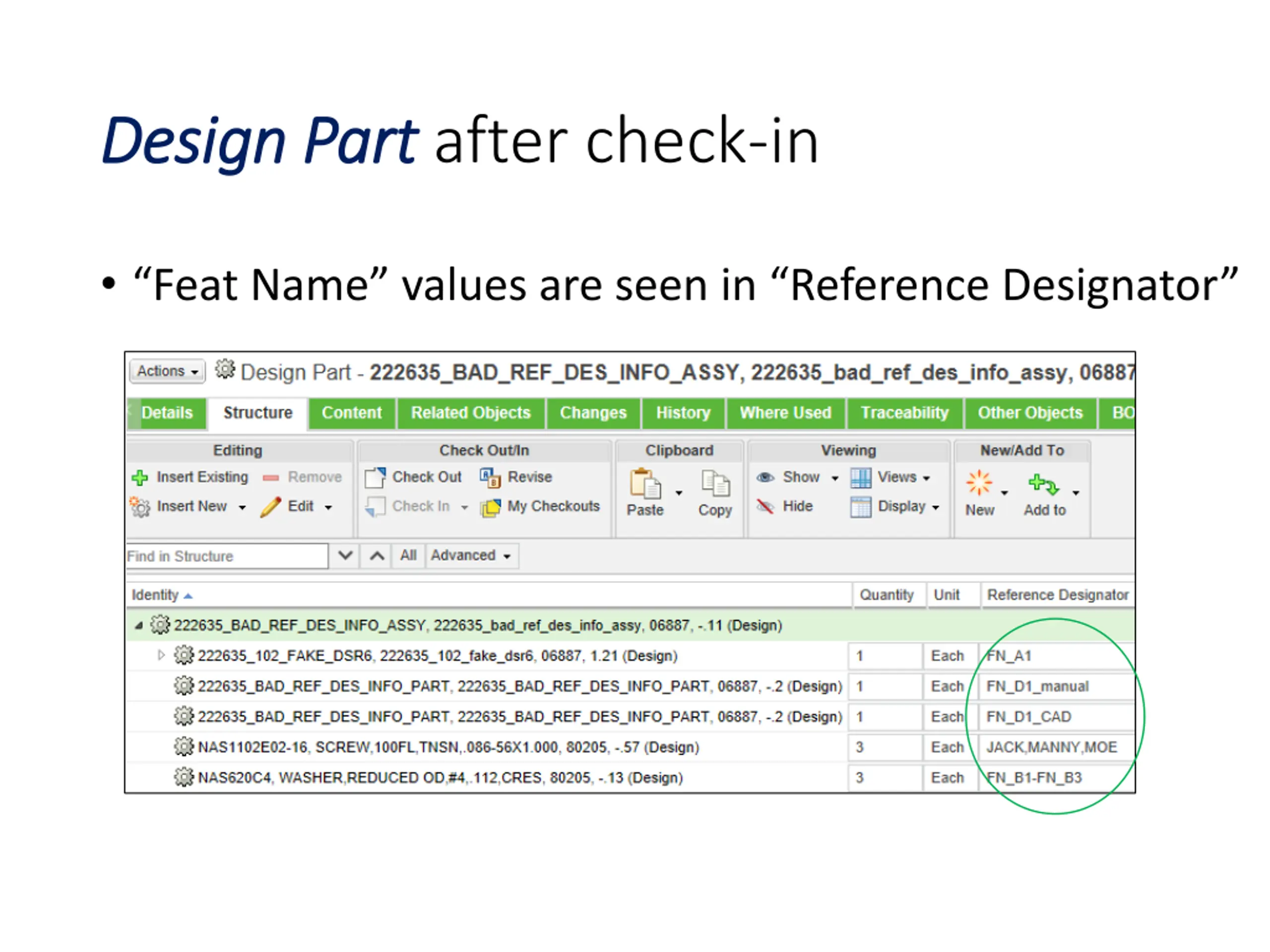
Task: Open the Traceability tab
Action: click(x=904, y=413)
